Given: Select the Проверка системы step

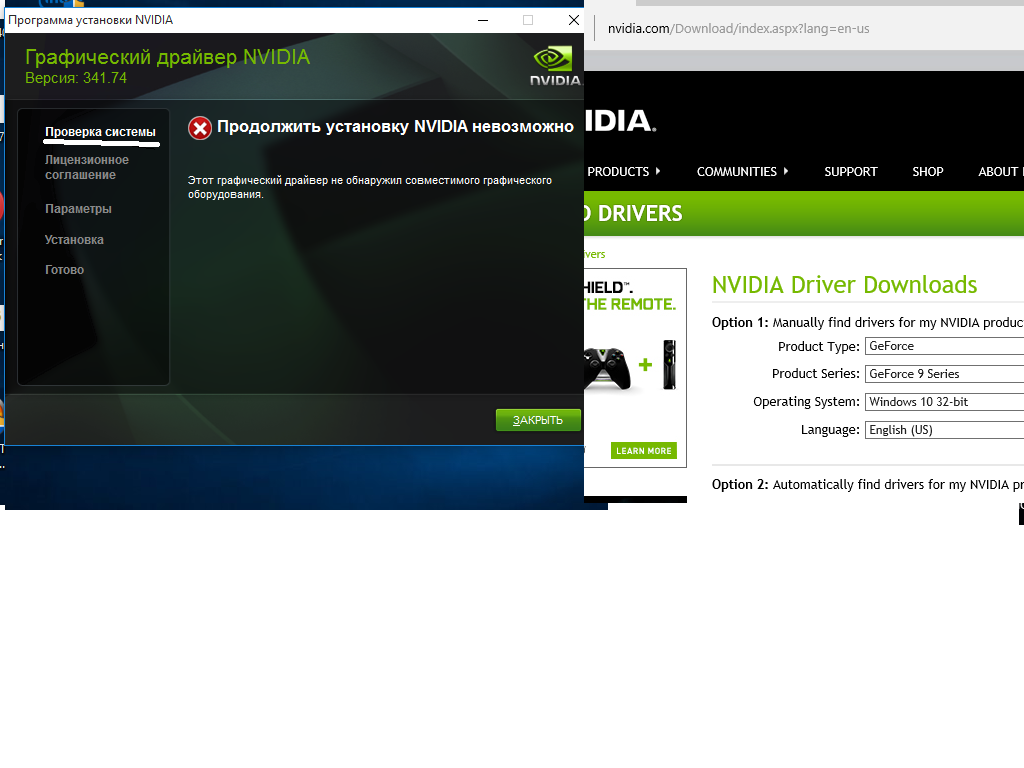Looking at the screenshot, I should (101, 132).
